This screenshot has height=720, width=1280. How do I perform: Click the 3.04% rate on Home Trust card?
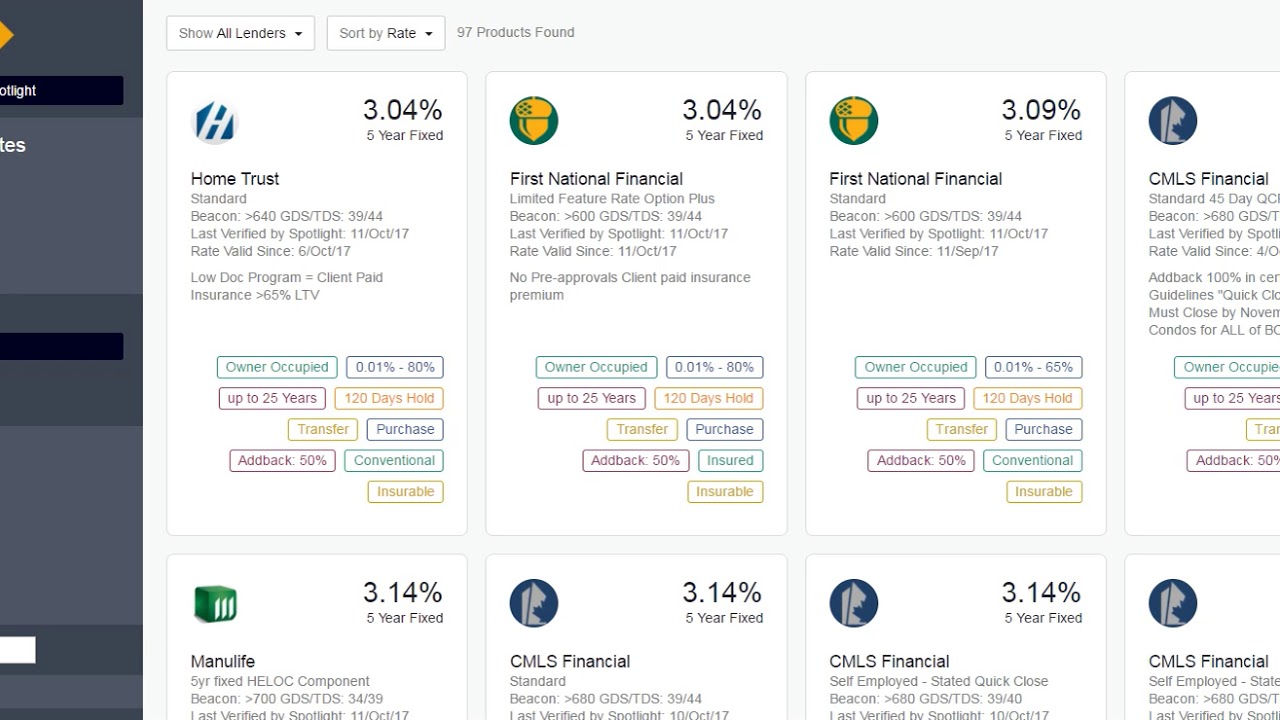pyautogui.click(x=402, y=110)
